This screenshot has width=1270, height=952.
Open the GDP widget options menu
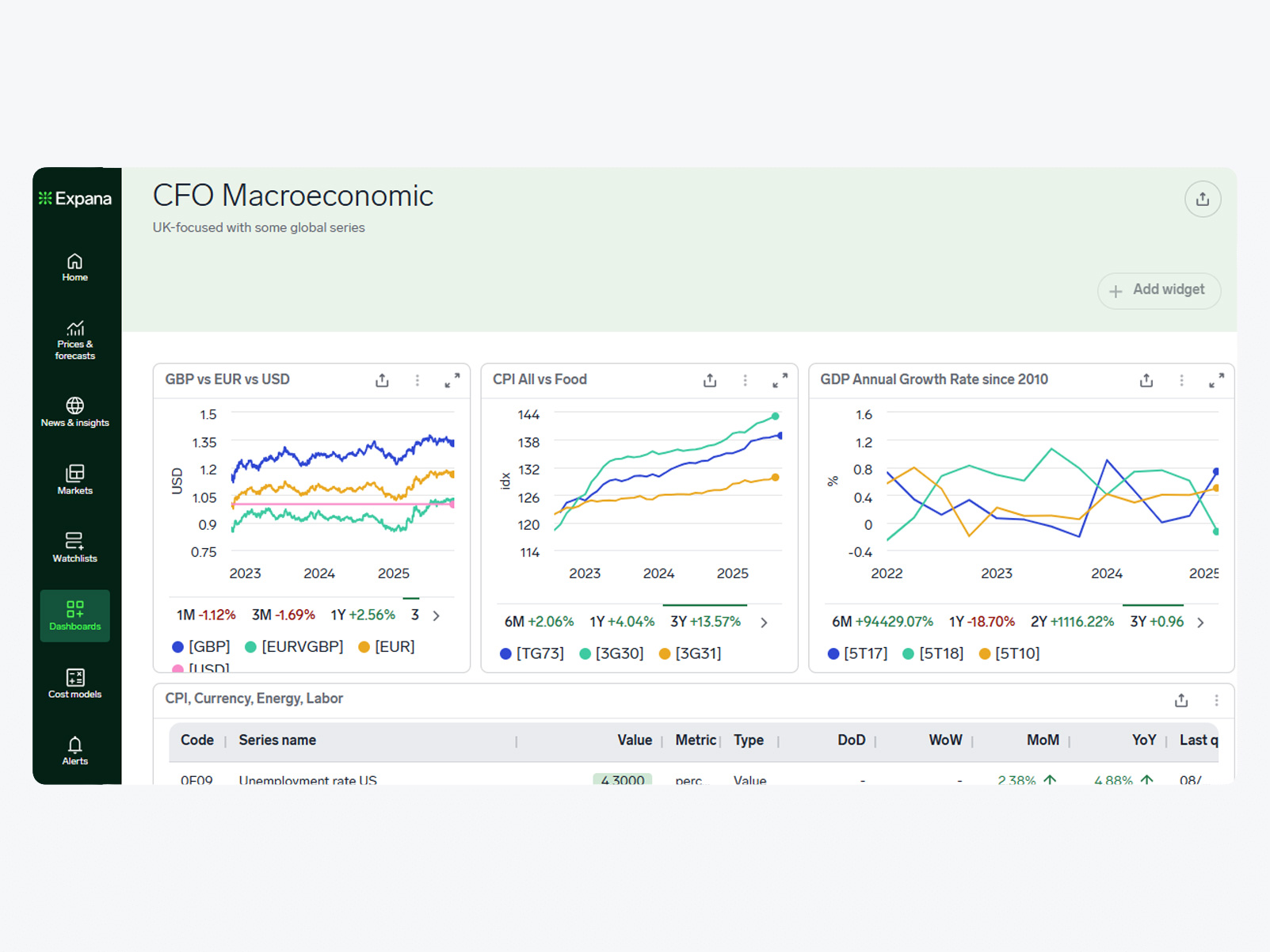coord(1181,380)
